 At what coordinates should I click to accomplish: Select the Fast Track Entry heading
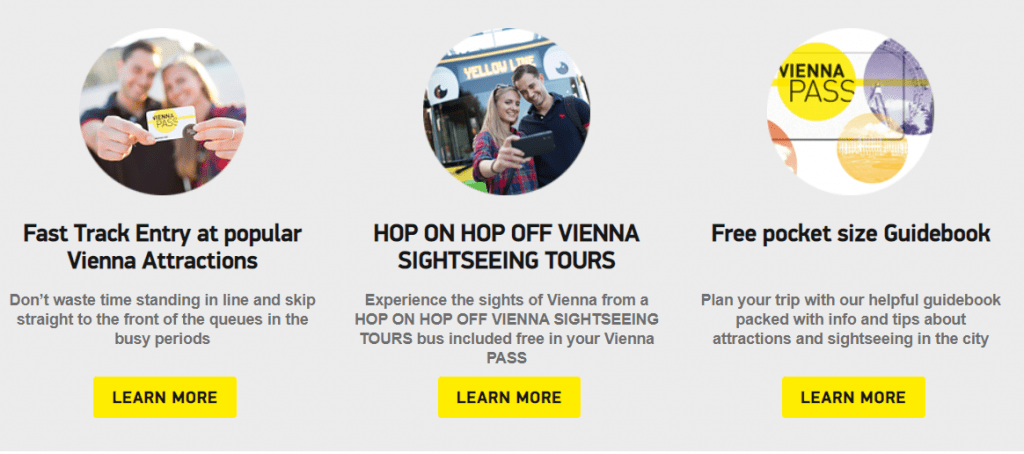[163, 247]
